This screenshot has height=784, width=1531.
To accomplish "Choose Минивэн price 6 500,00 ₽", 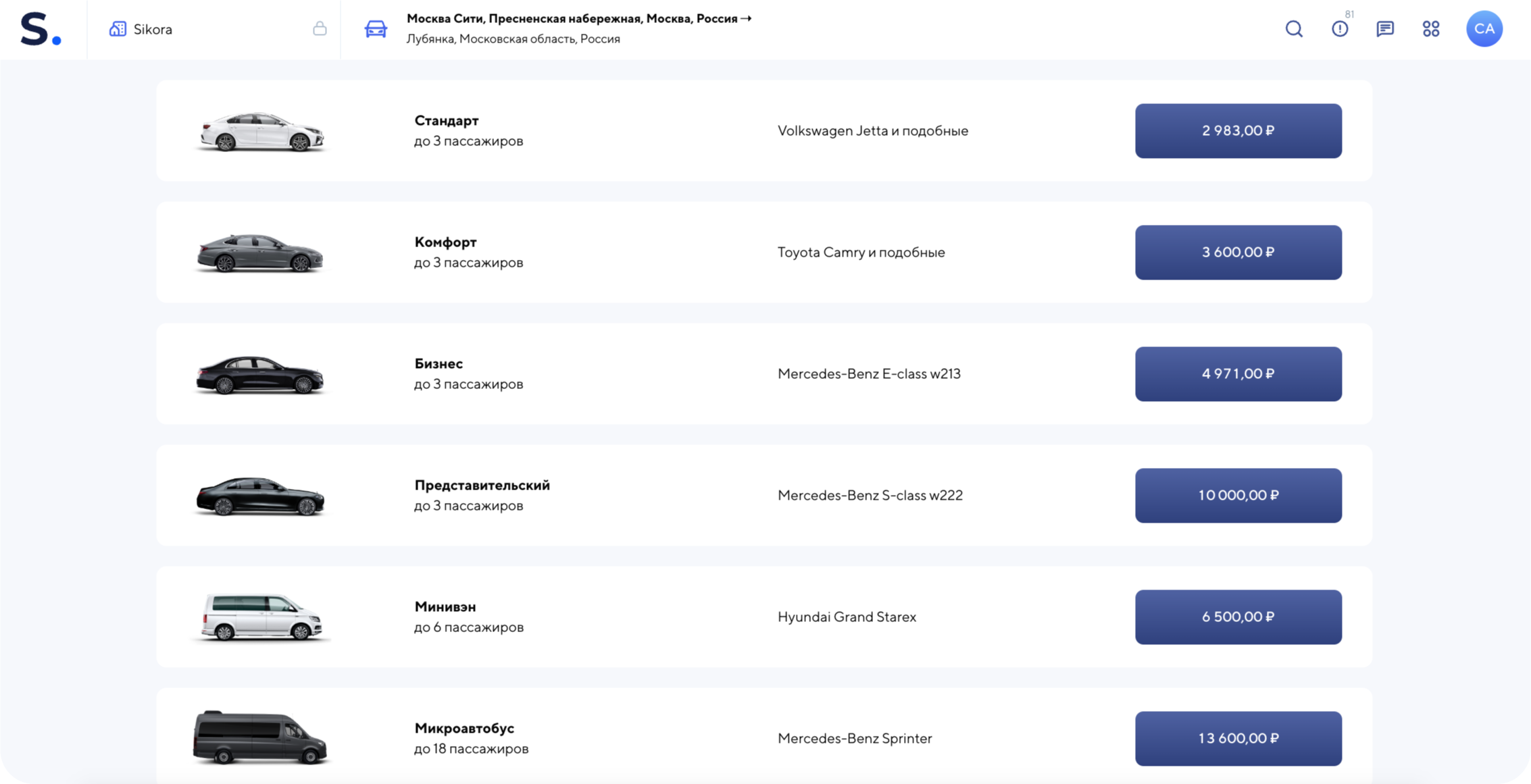I will tap(1238, 617).
